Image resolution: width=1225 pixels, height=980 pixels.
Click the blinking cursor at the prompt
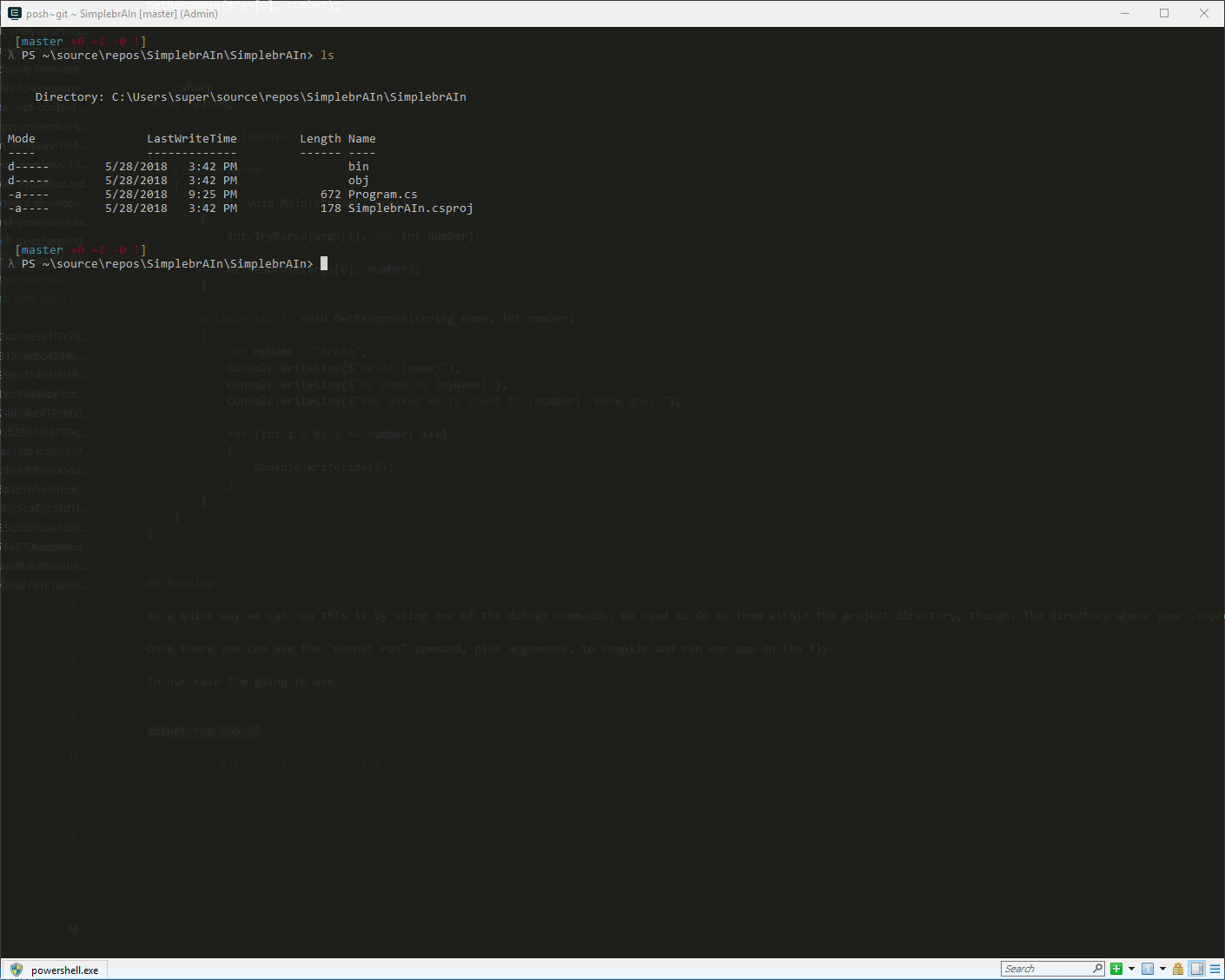click(x=324, y=263)
